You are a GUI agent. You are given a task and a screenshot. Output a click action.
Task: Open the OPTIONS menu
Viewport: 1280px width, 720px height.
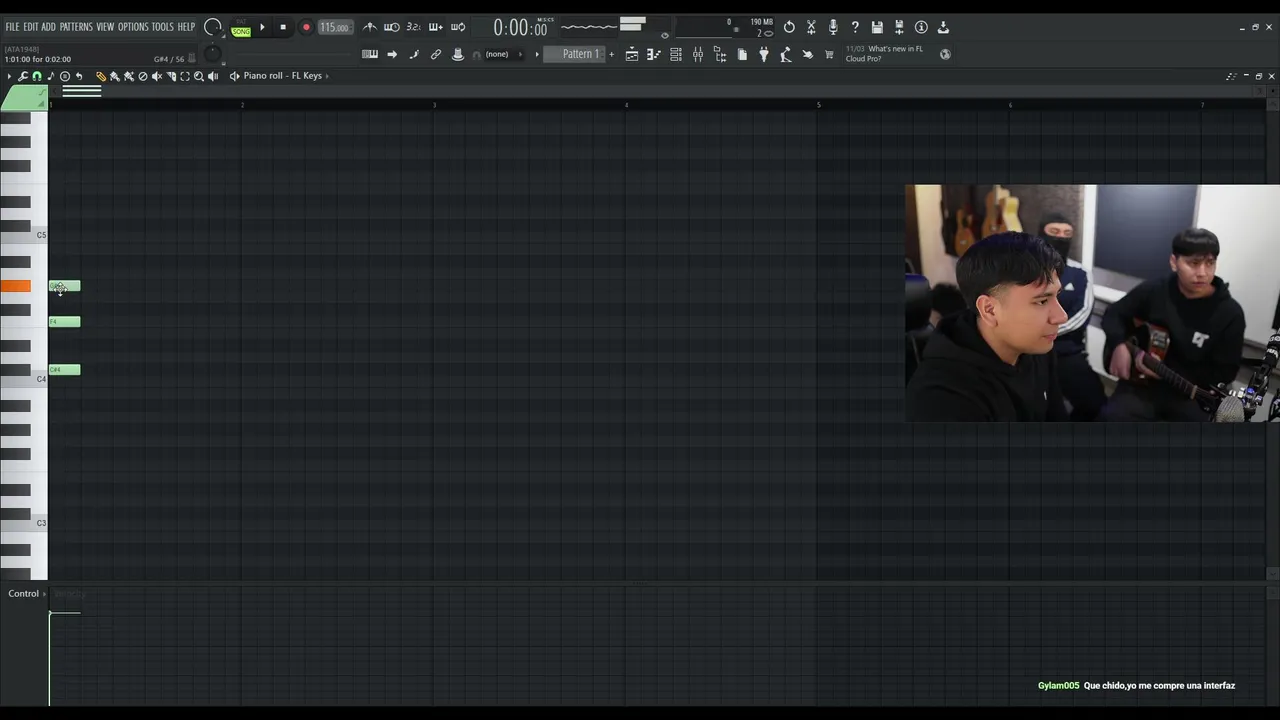point(133,27)
